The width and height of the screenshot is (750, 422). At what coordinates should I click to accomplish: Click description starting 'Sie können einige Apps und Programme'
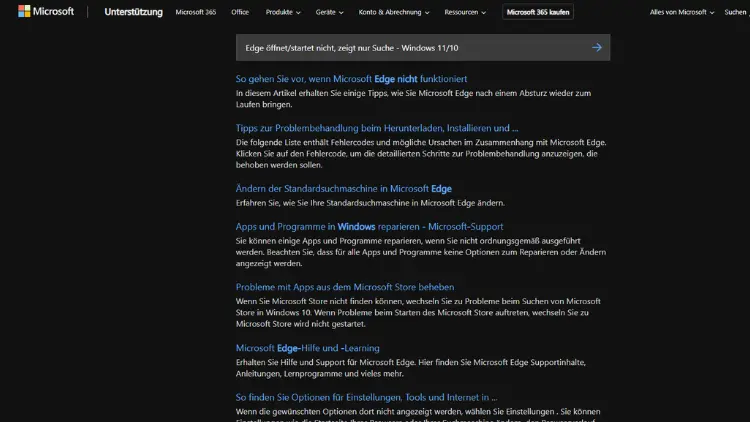pos(421,252)
